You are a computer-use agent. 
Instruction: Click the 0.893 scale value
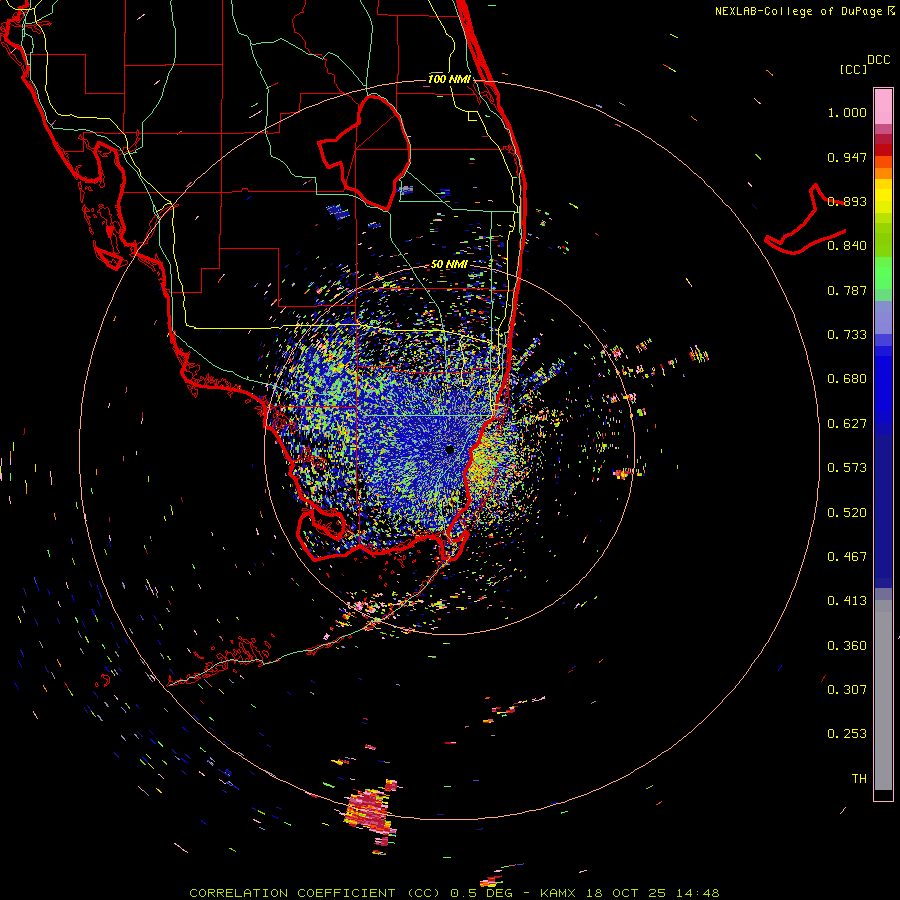(x=847, y=201)
